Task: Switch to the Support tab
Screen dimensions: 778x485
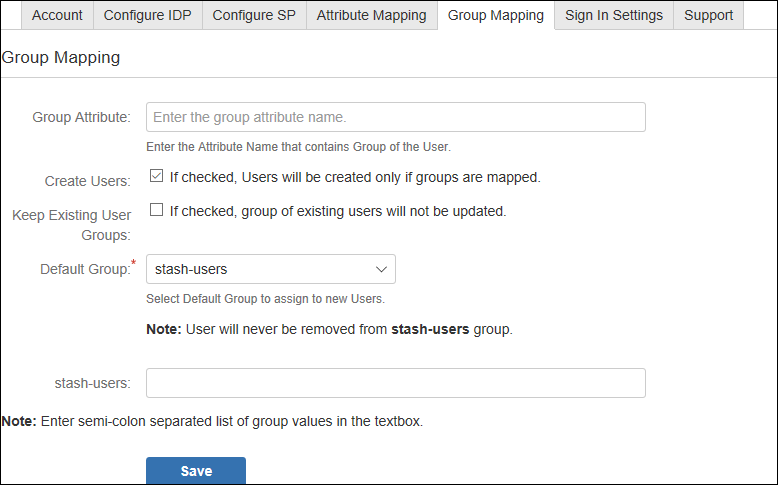Action: [x=708, y=15]
